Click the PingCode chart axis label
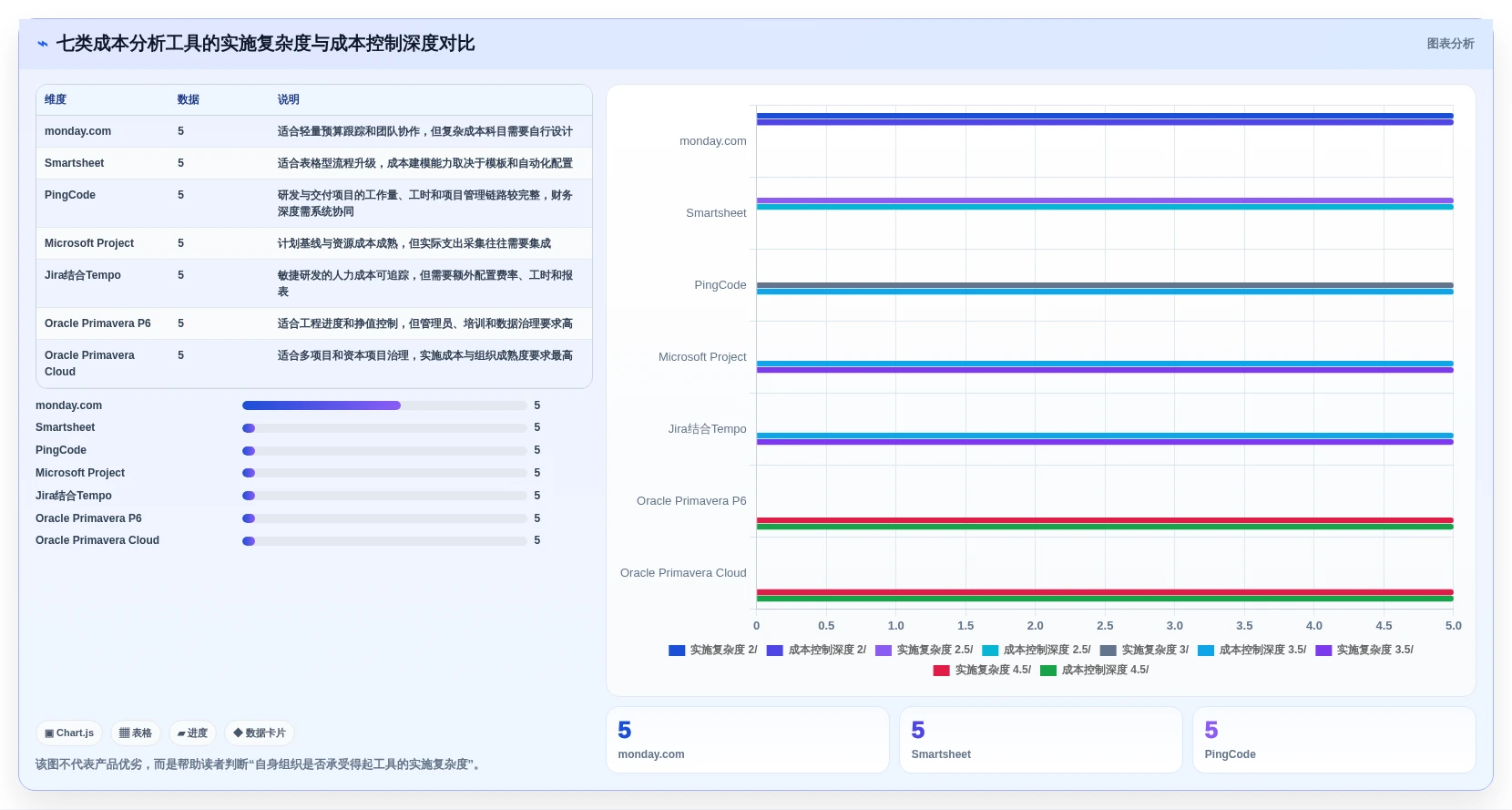The image size is (1512, 810). point(720,285)
